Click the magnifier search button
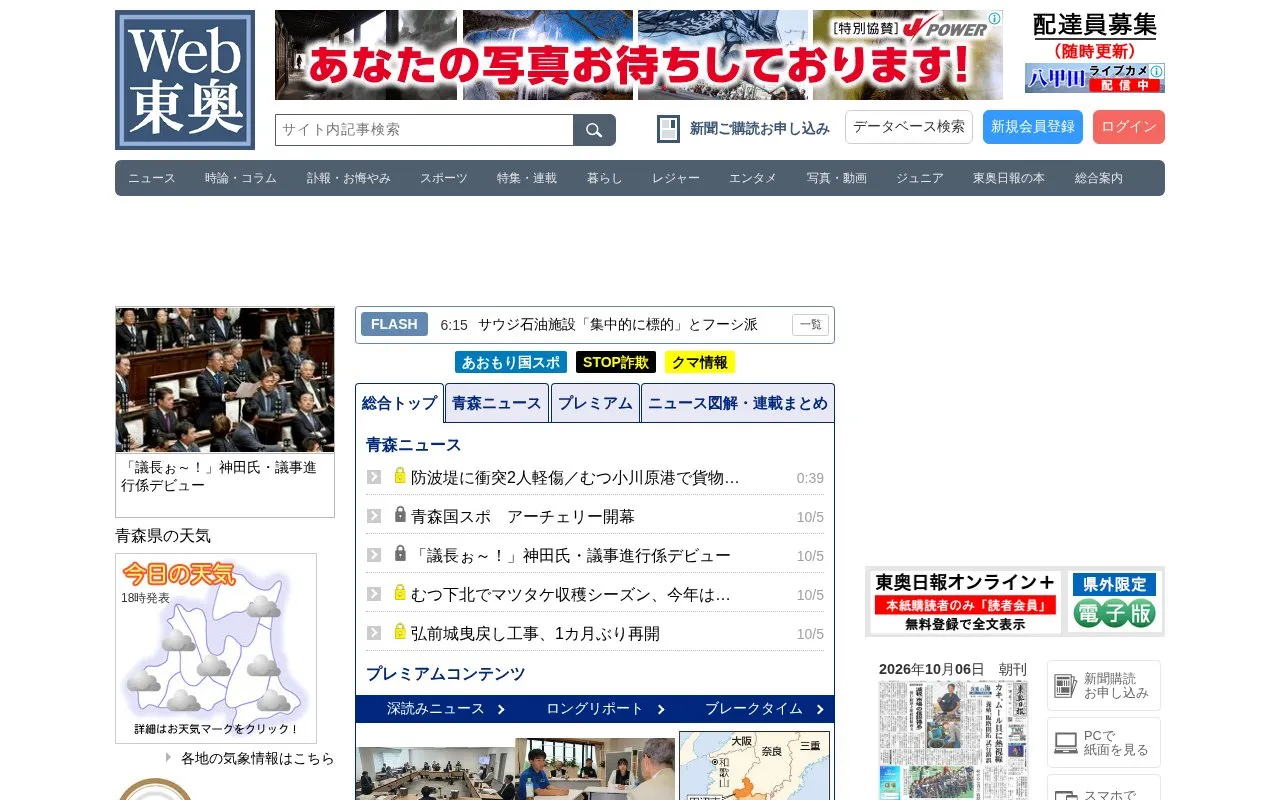 pyautogui.click(x=594, y=130)
